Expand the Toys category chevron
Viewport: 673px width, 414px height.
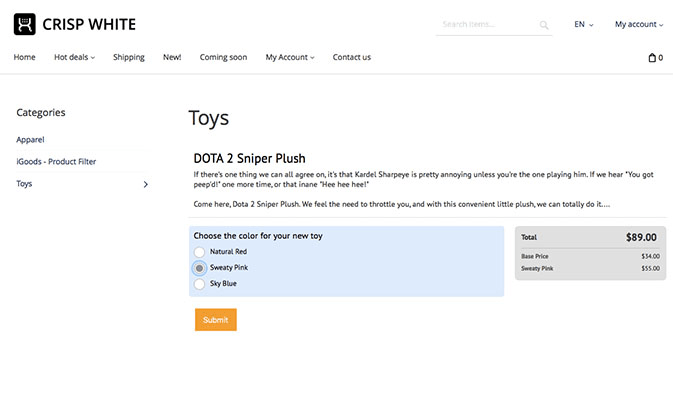[146, 184]
